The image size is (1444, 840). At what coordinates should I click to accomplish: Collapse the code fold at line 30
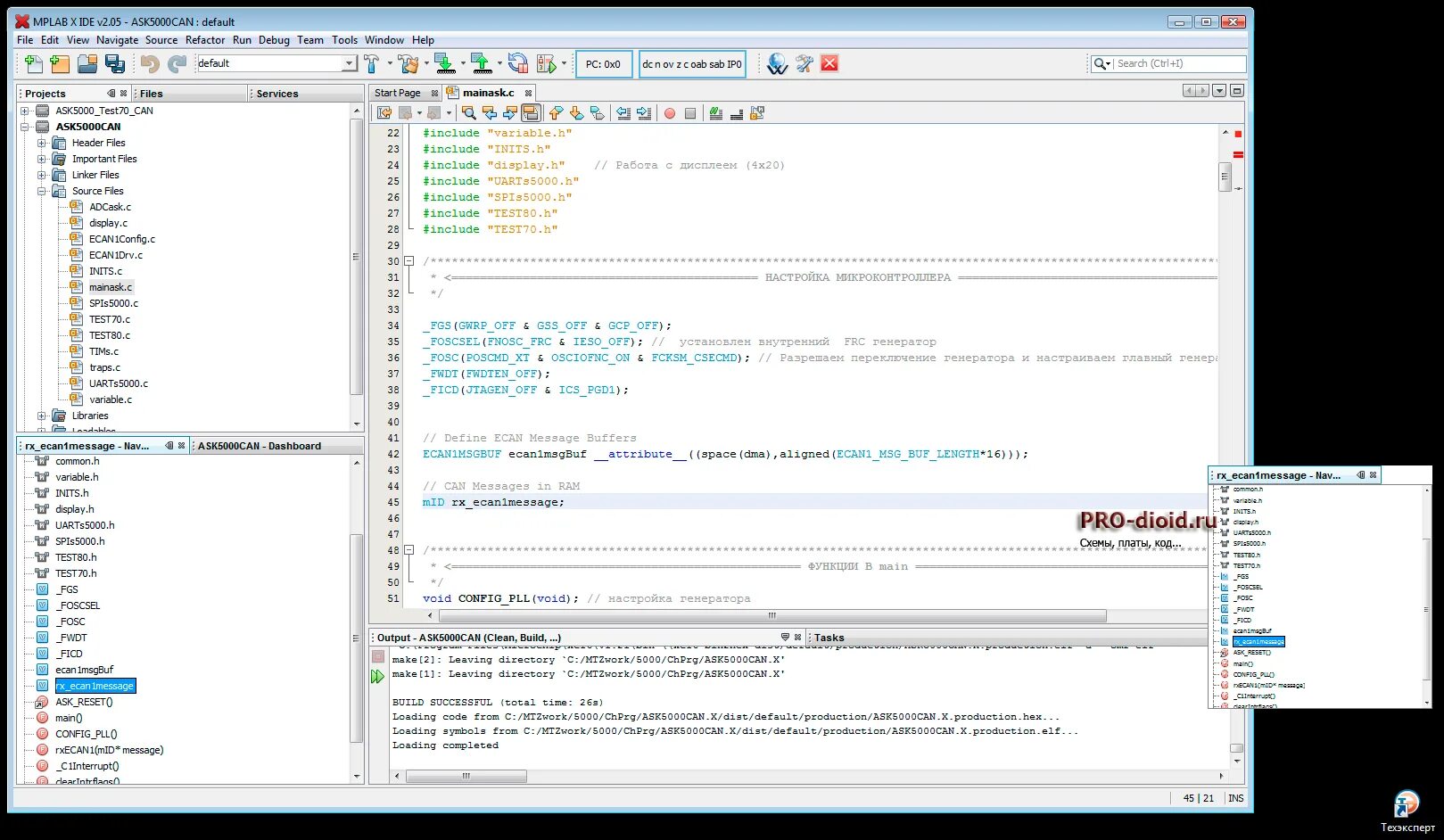(x=409, y=261)
